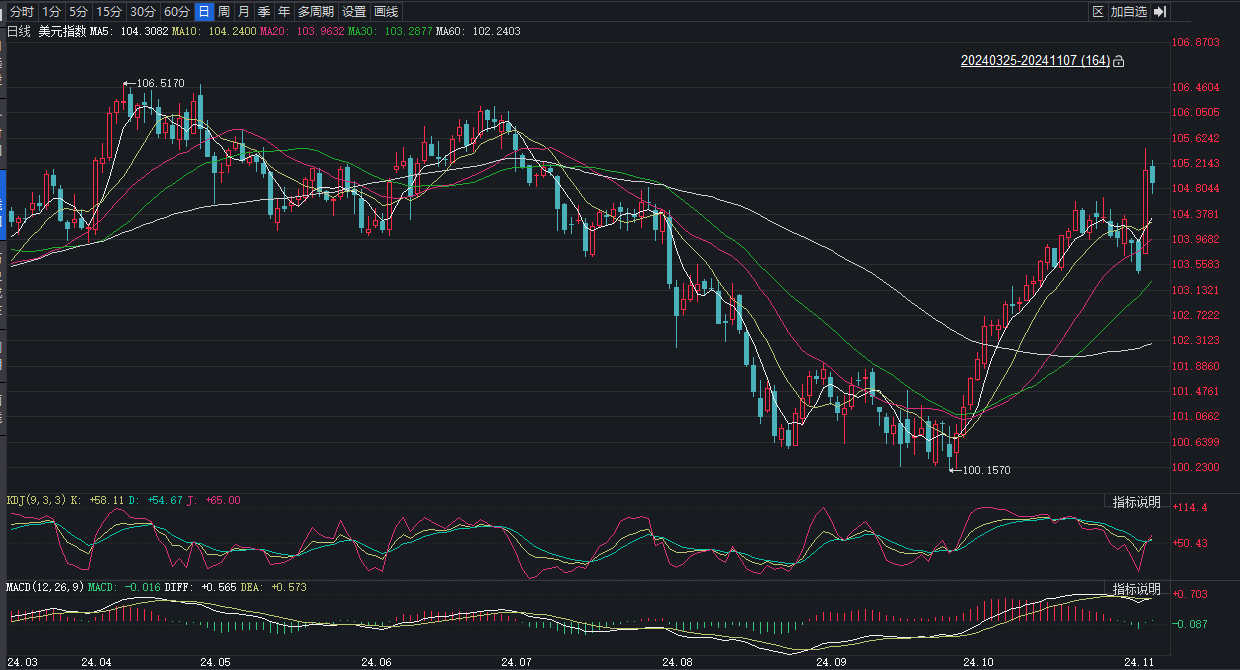Open 指标说明 for the MACD indicator
The image size is (1240, 670).
pos(1137,588)
